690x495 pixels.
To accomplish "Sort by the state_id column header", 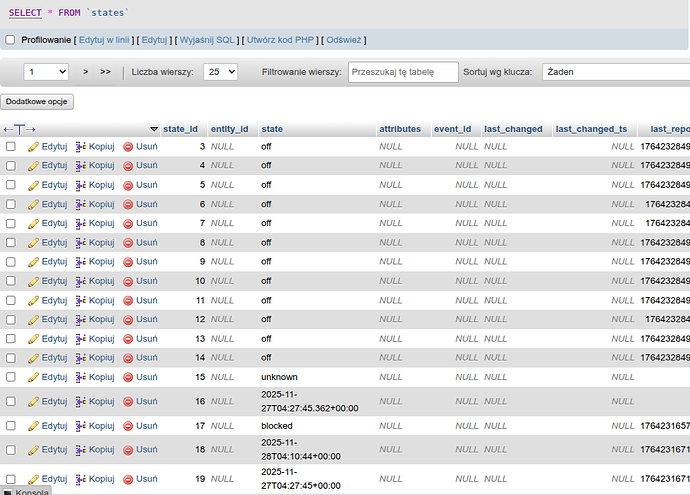I will (x=180, y=129).
